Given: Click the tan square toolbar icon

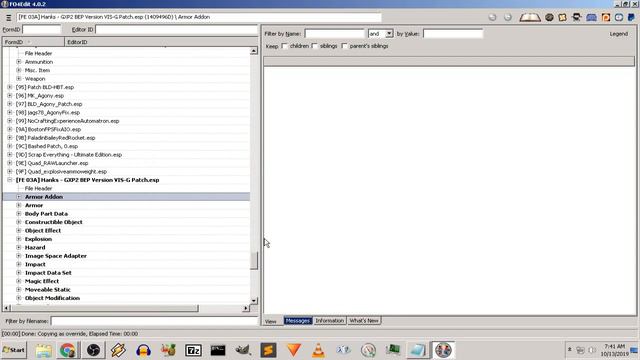Looking at the screenshot, I should [562, 17].
